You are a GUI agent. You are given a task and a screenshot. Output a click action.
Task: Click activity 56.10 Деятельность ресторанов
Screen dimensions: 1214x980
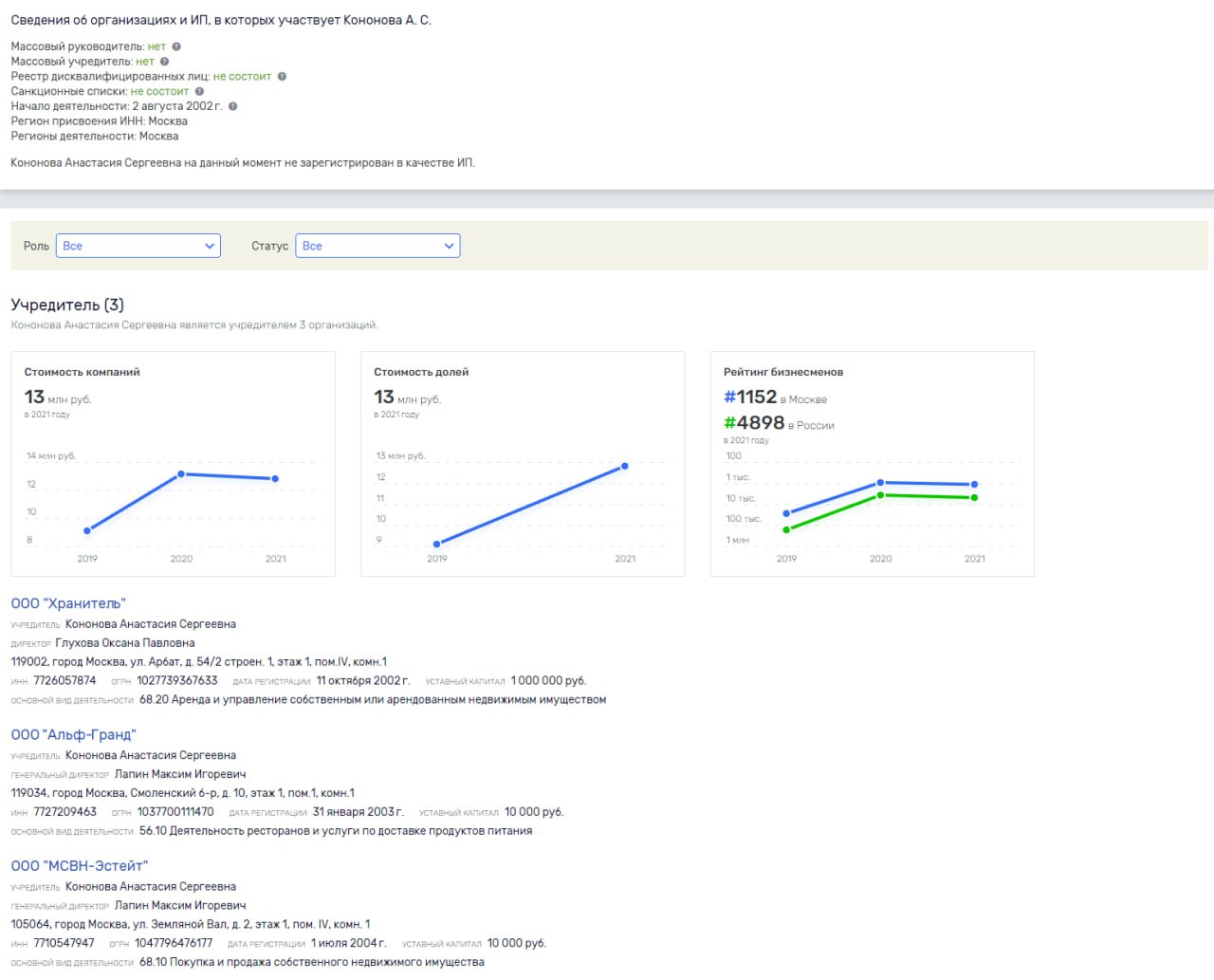coord(336,831)
